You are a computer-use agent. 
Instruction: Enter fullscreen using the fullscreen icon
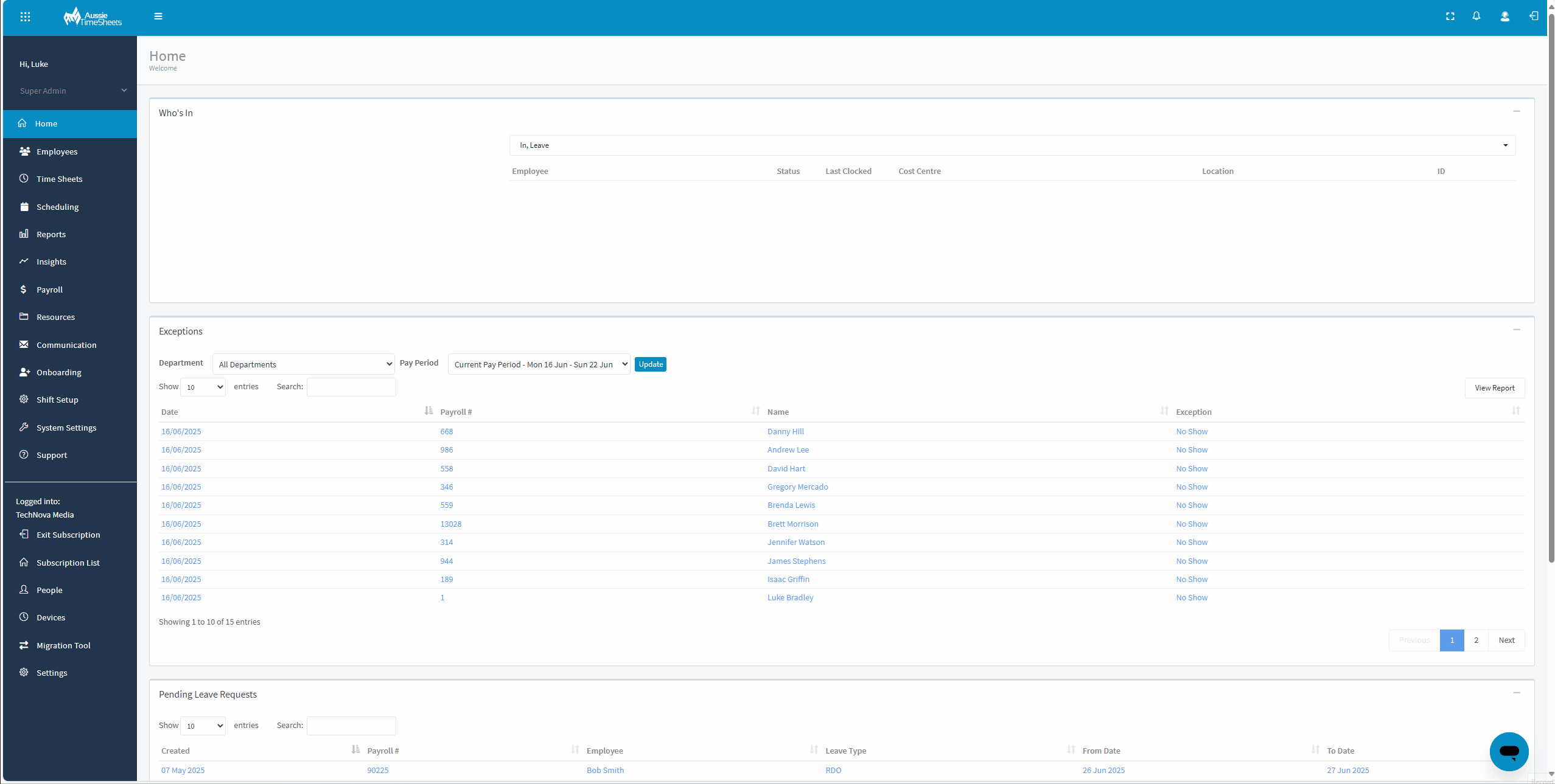(x=1449, y=16)
